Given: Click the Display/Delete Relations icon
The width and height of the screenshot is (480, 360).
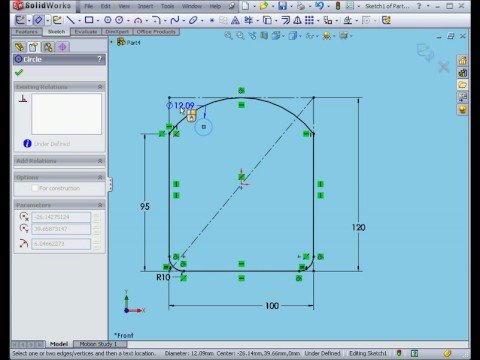Looking at the screenshot, I should (348, 20).
